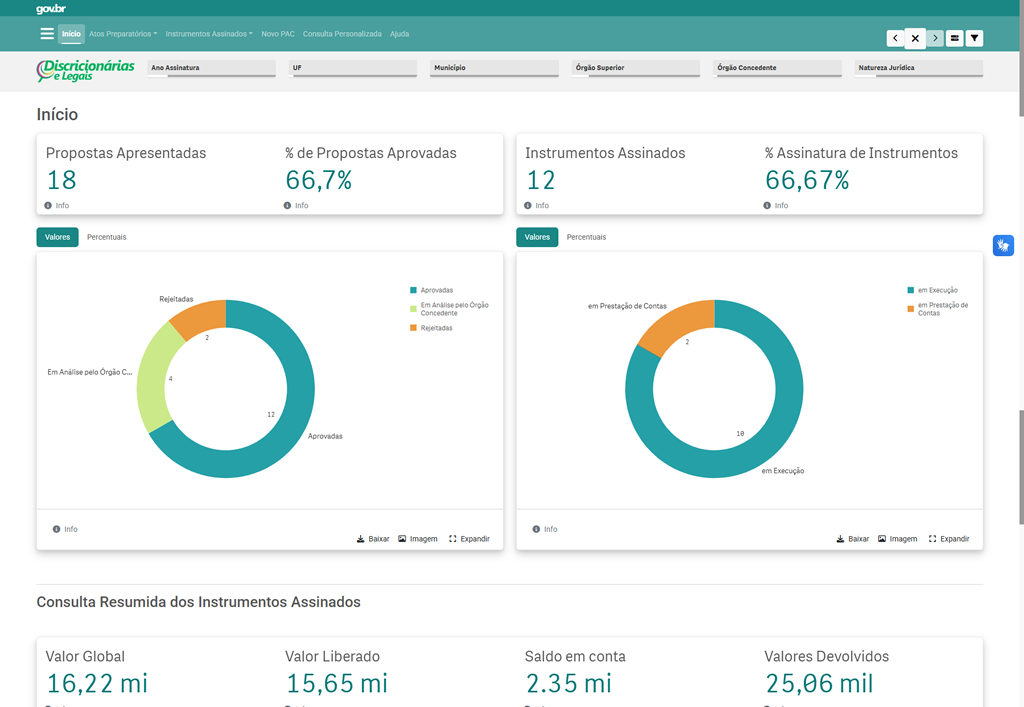Open the Órgão Superior filter
1024x707 pixels.
[x=636, y=69]
